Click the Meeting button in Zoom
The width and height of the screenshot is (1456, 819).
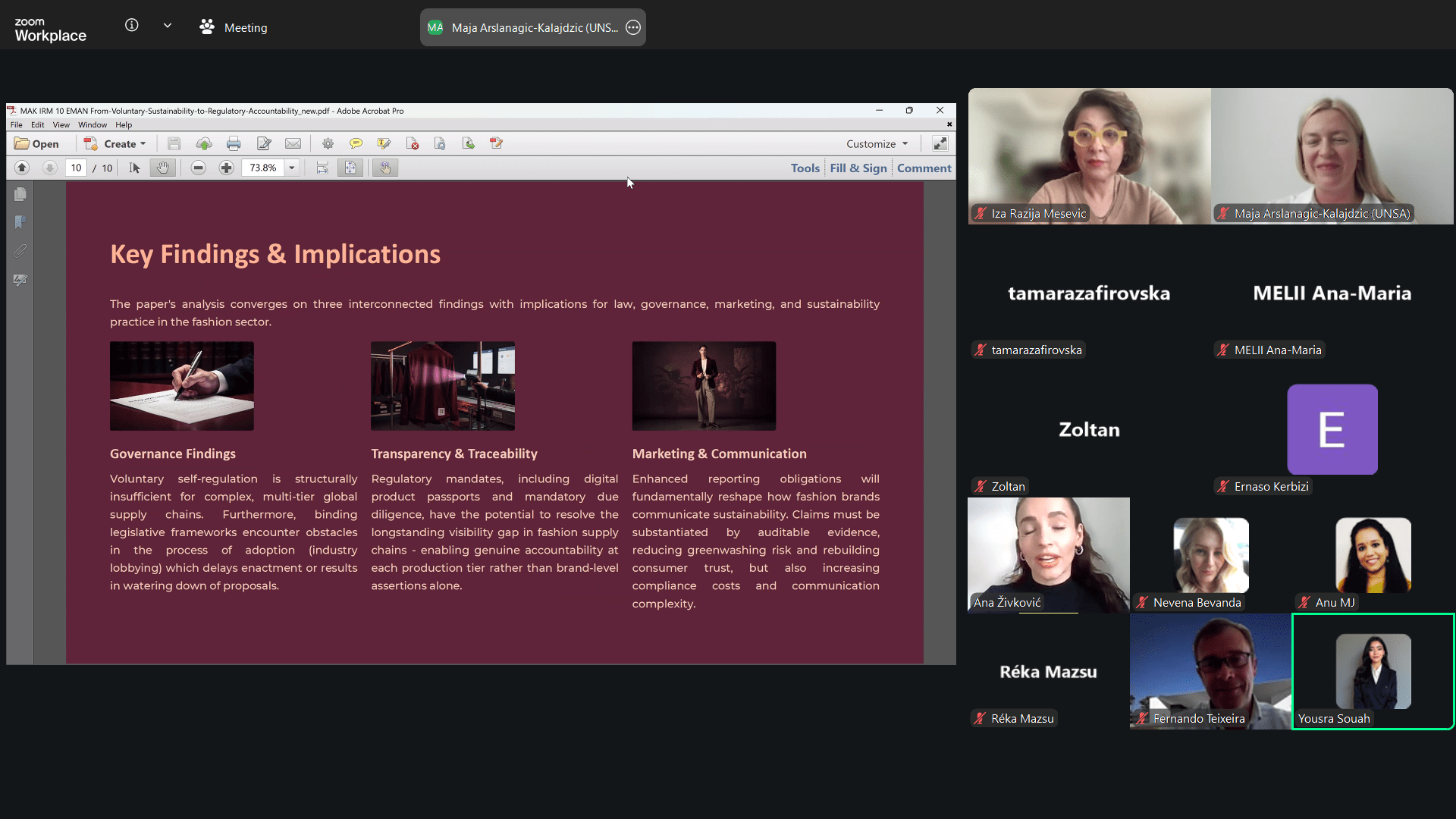tap(234, 28)
